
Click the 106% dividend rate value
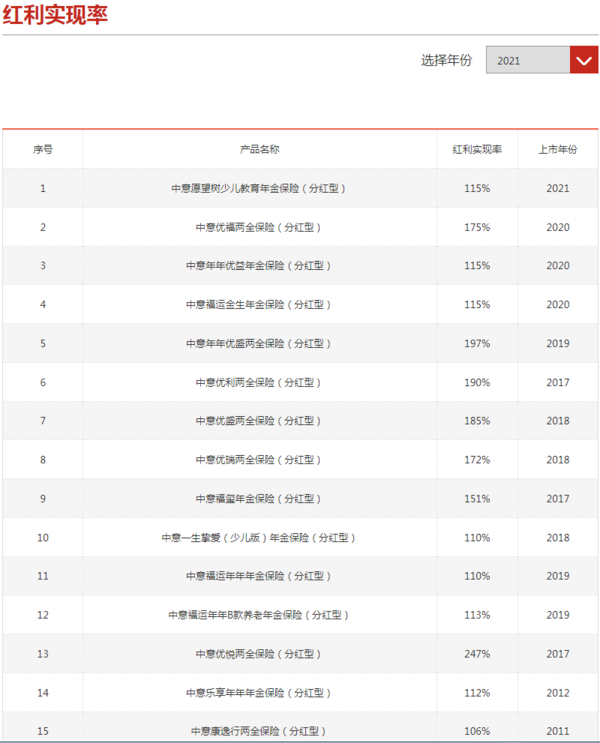click(x=477, y=731)
